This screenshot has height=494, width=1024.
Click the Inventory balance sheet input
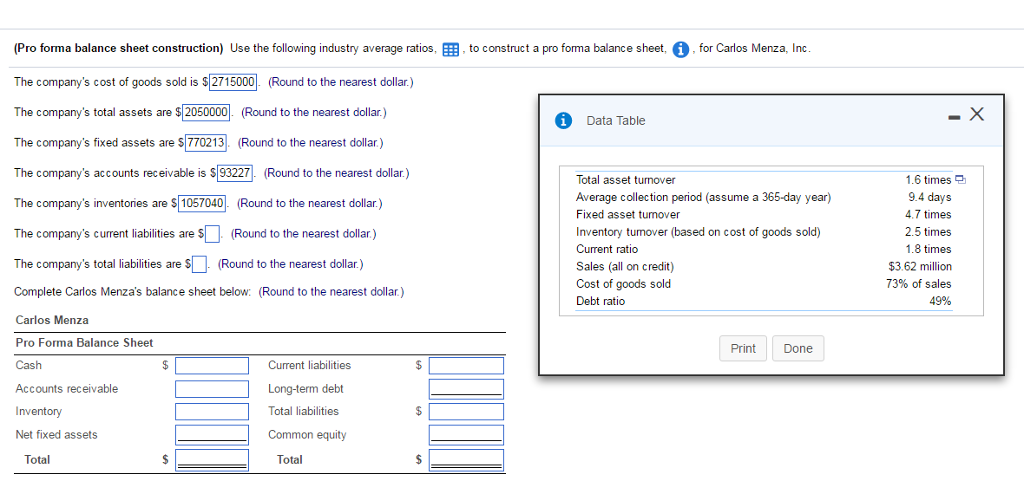click(x=212, y=412)
